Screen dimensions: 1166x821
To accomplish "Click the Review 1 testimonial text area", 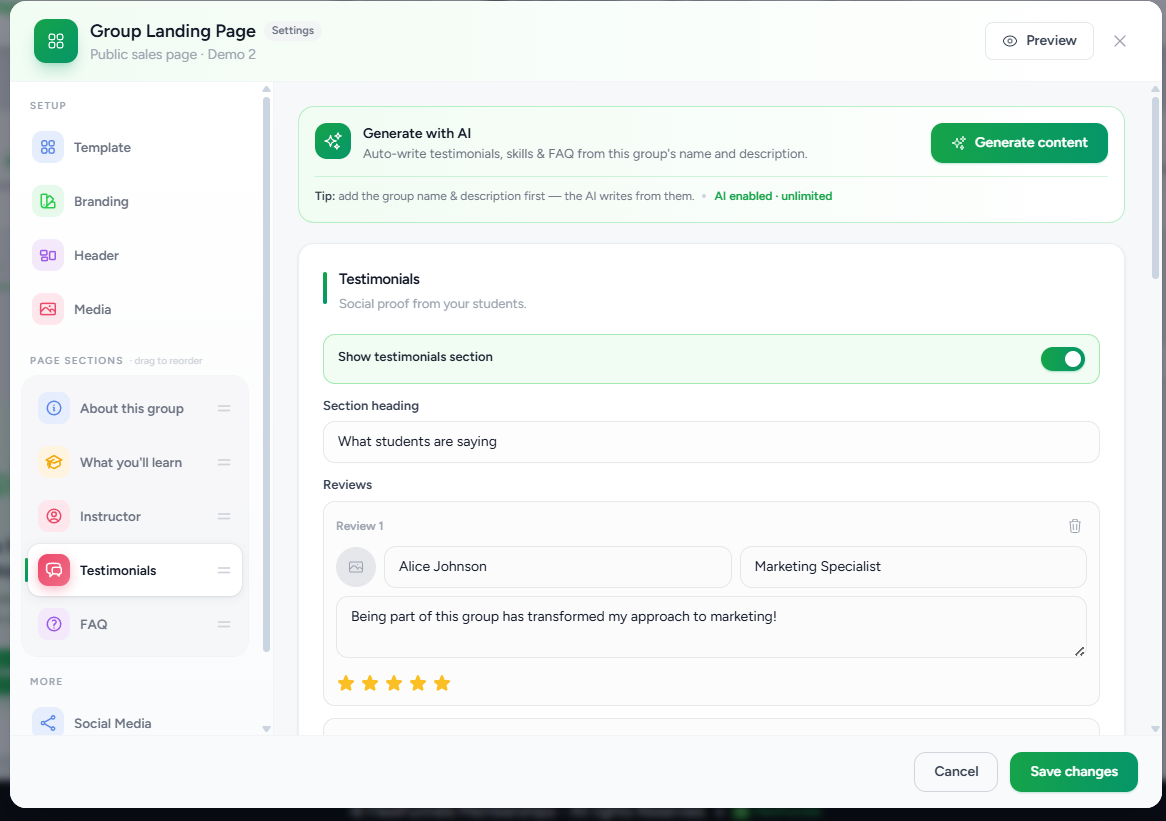I will [711, 627].
